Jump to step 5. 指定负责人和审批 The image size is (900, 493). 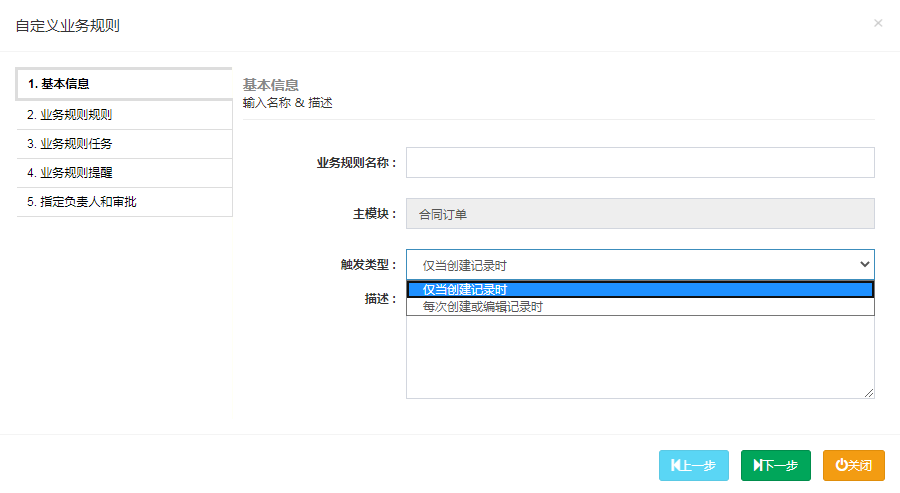point(124,202)
